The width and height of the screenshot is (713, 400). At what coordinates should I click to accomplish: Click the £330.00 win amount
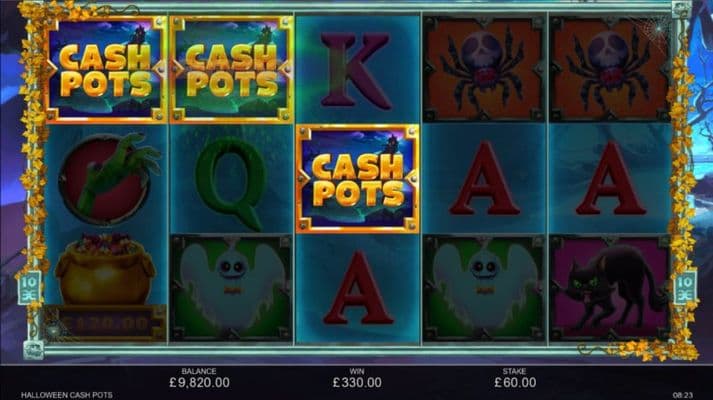(x=357, y=383)
